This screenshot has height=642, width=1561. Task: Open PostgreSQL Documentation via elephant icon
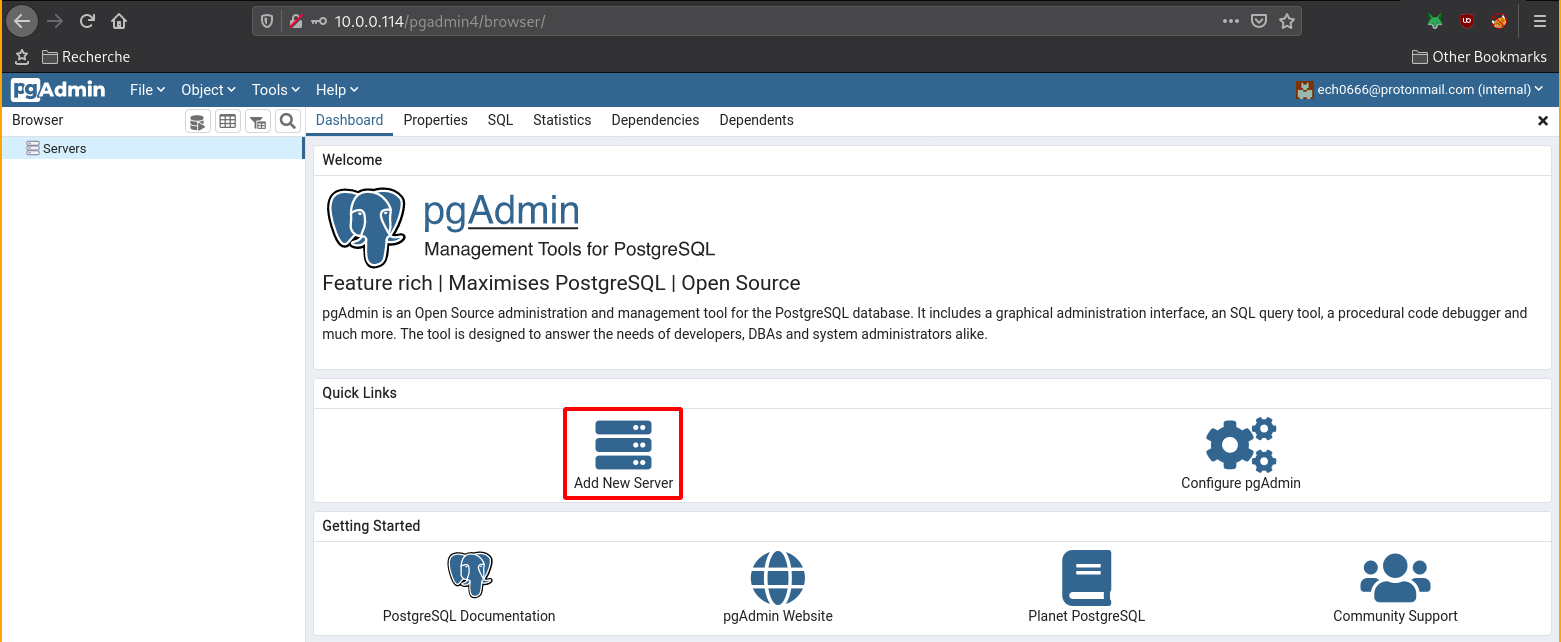point(470,575)
